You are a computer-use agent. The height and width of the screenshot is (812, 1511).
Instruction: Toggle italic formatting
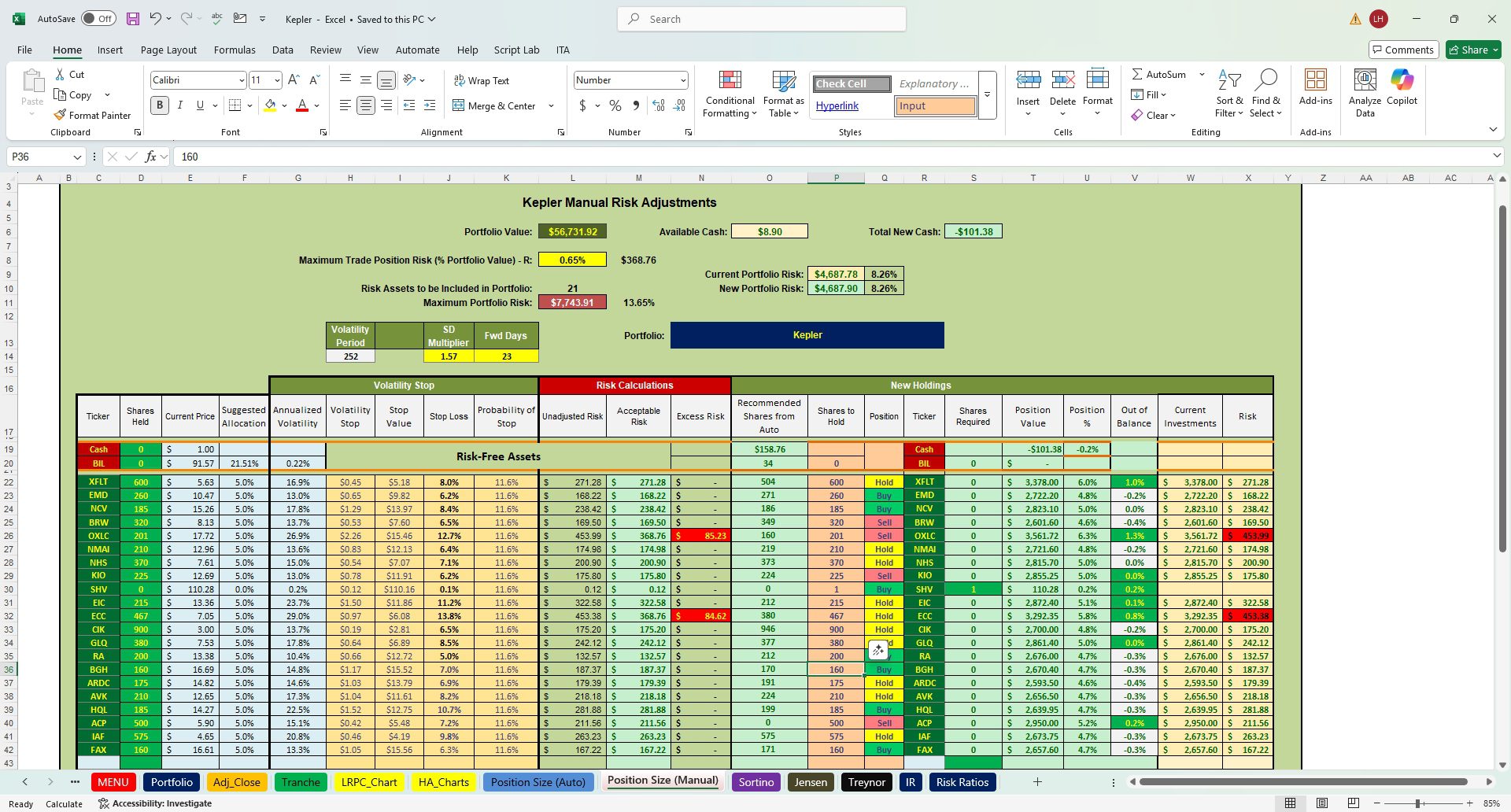tap(179, 105)
